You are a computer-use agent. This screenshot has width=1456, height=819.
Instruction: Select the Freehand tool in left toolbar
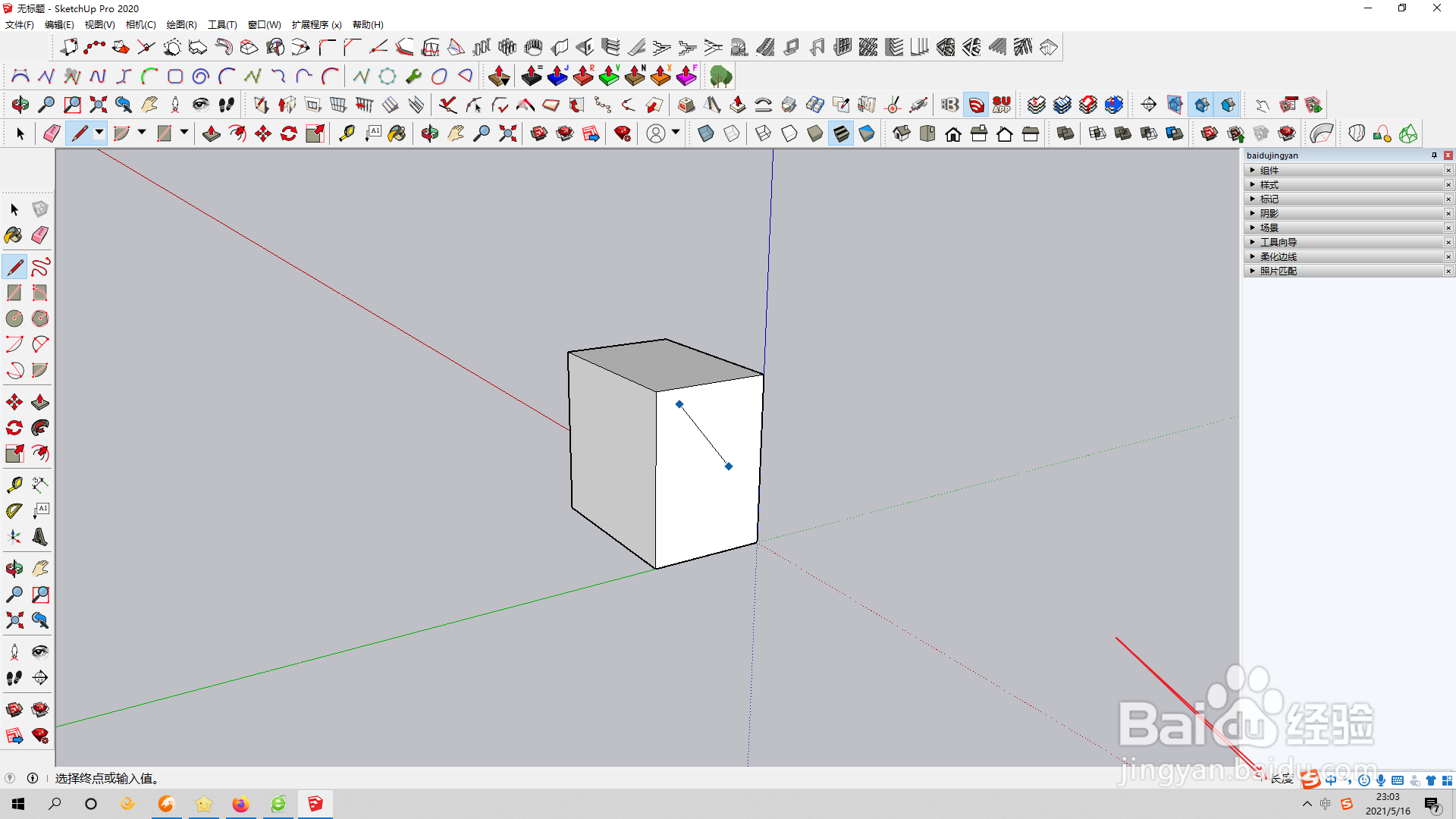pos(40,267)
